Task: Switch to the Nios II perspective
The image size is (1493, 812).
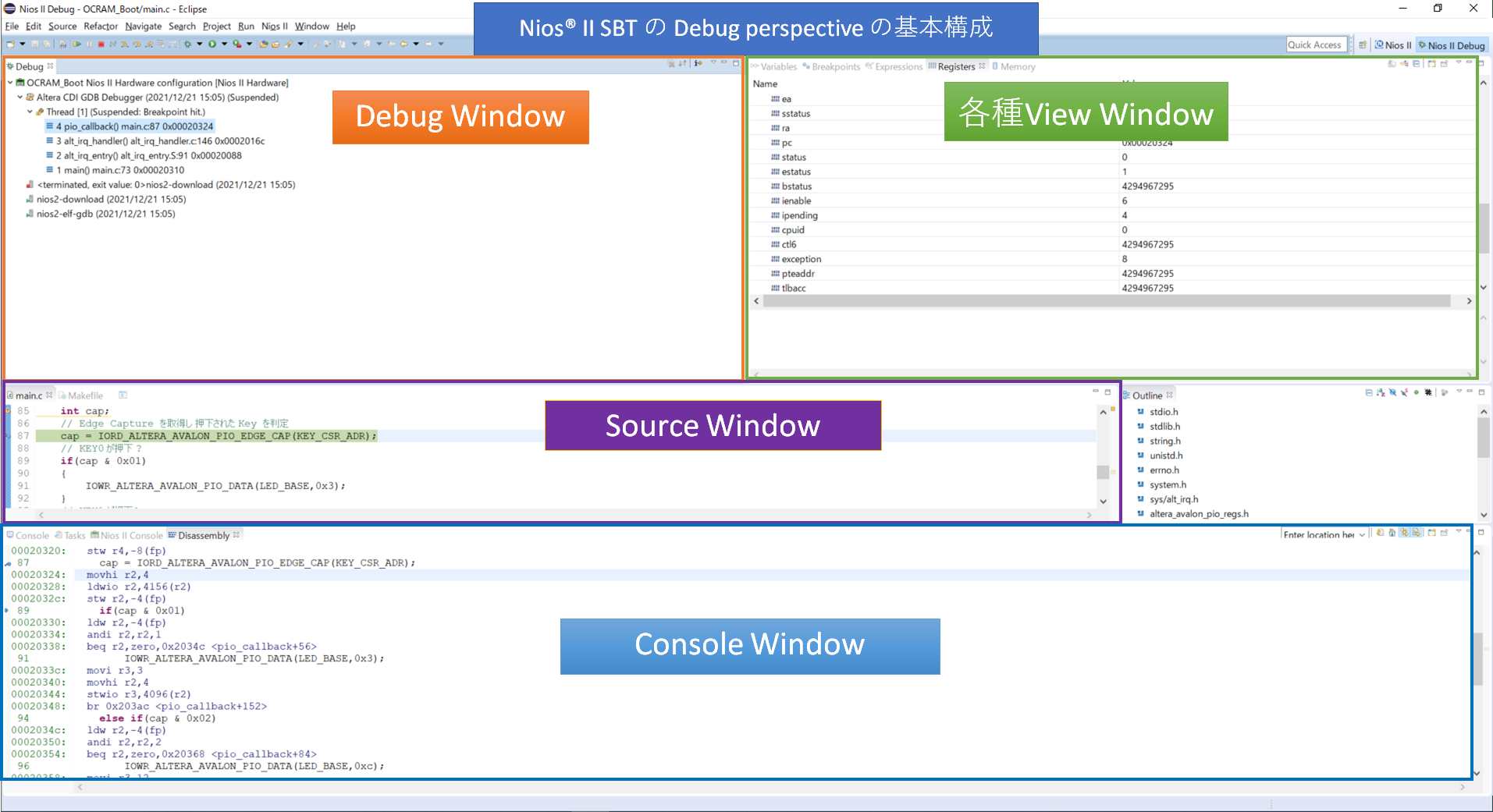Action: click(x=1392, y=45)
